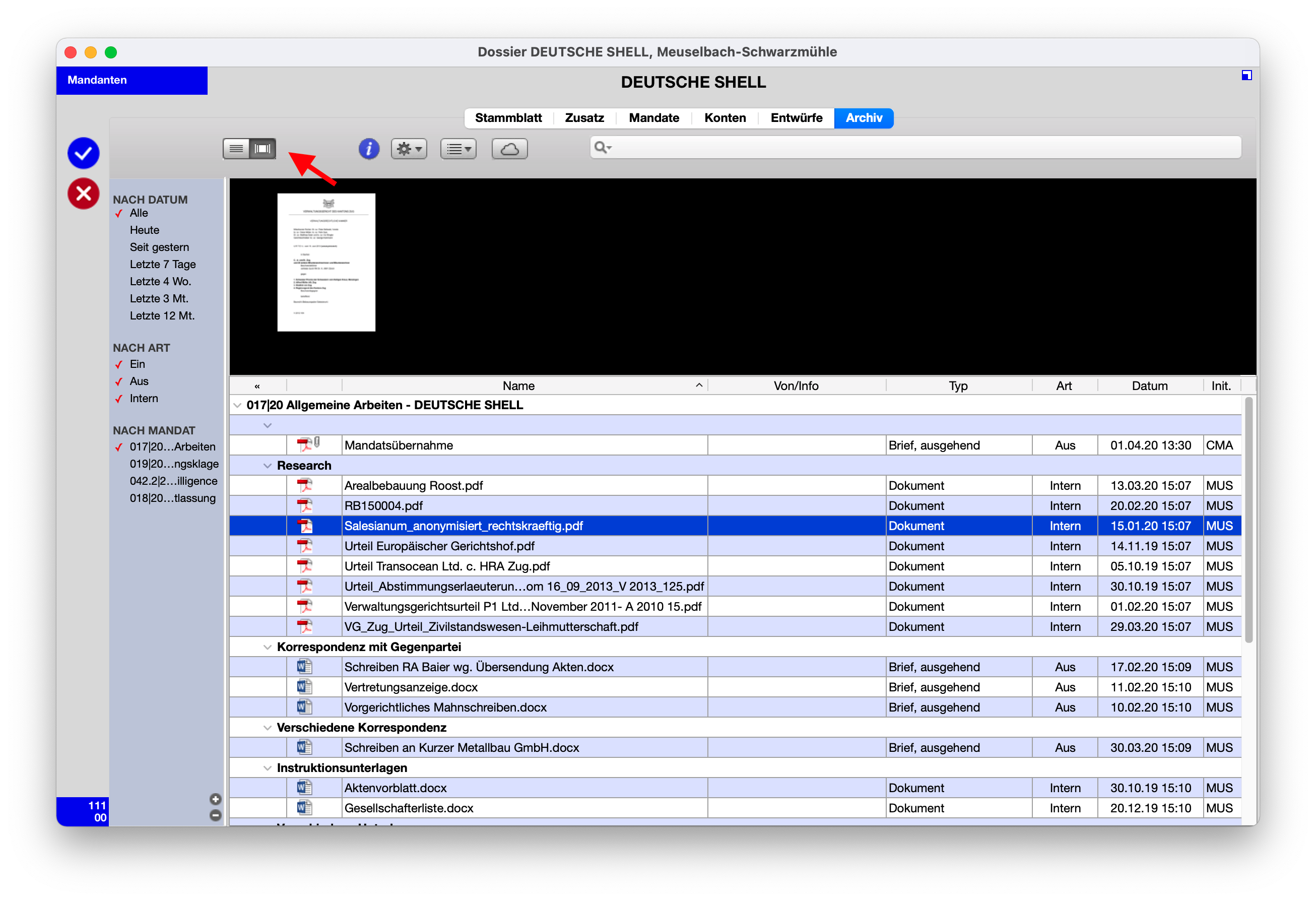1316x901 pixels.
Task: Click Word icon of Vorgerichtliches Mahnschreiben.docx
Action: (305, 707)
